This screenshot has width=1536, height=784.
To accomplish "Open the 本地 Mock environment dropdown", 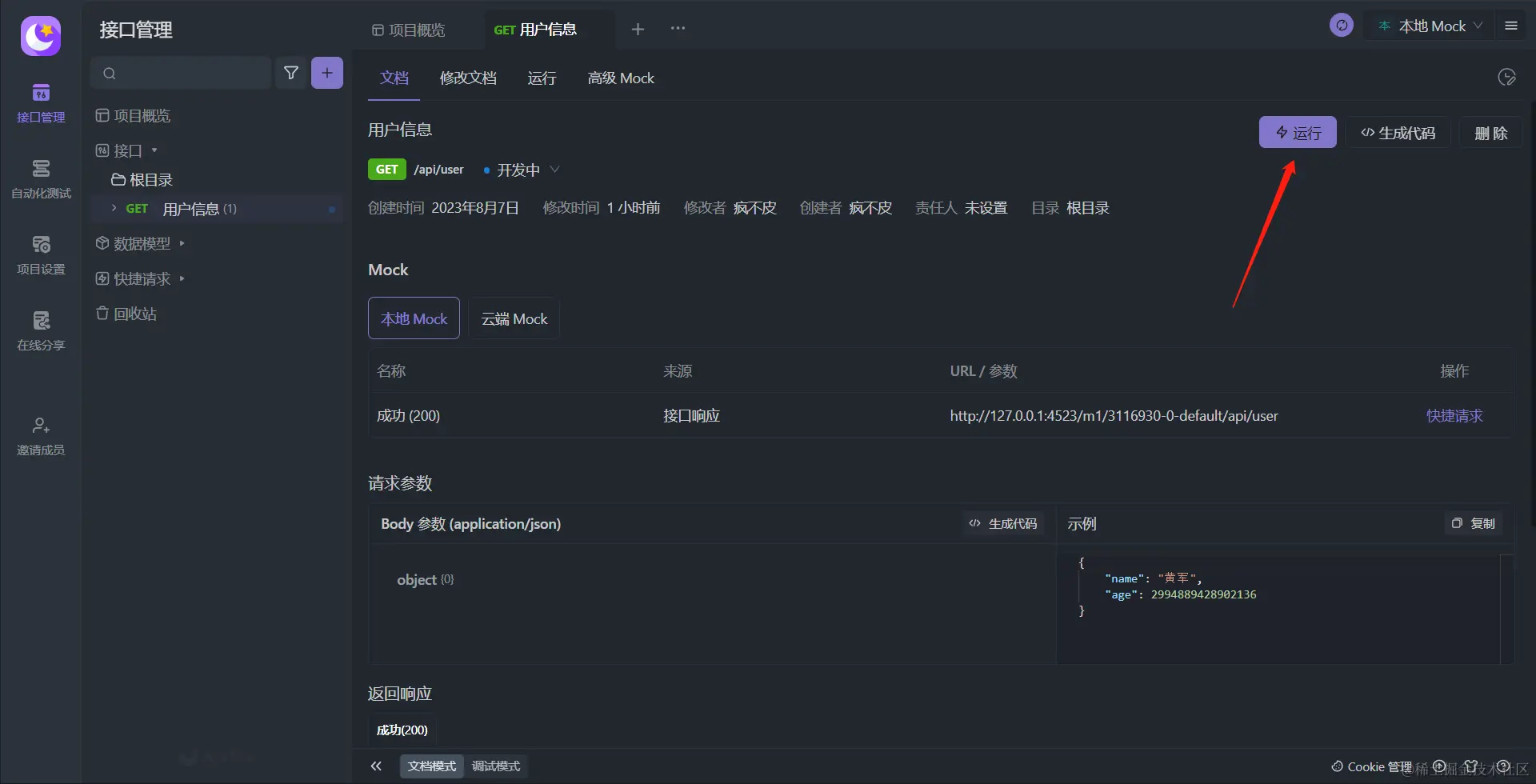I will (1431, 25).
